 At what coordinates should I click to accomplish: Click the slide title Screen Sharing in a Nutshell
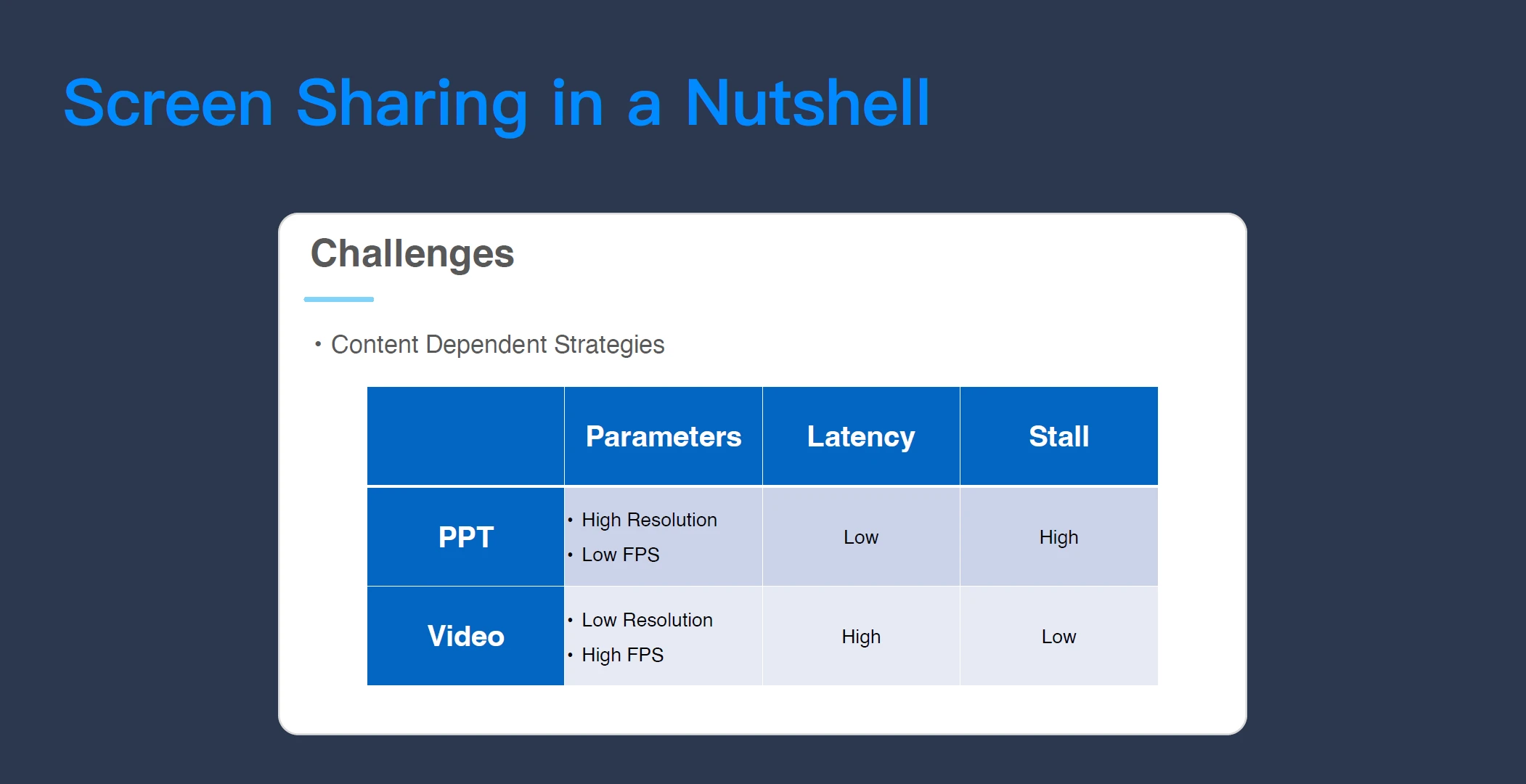[497, 103]
